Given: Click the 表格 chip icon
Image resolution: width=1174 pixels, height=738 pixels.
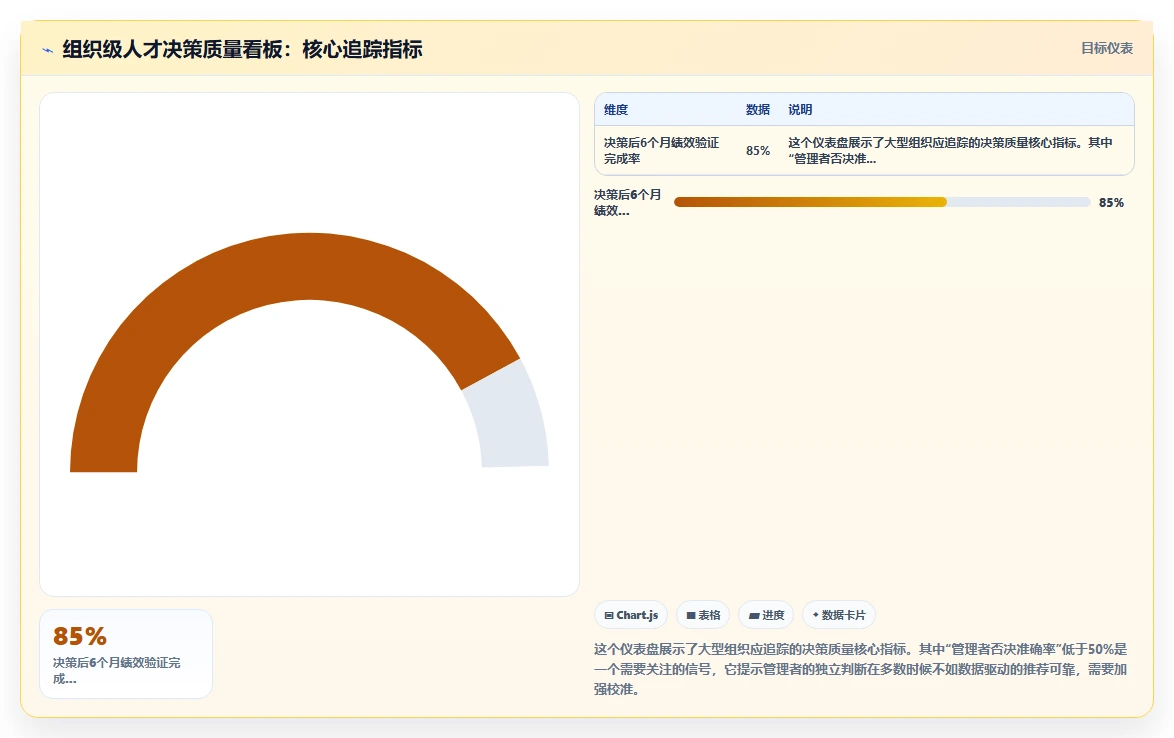Looking at the screenshot, I should point(691,615).
